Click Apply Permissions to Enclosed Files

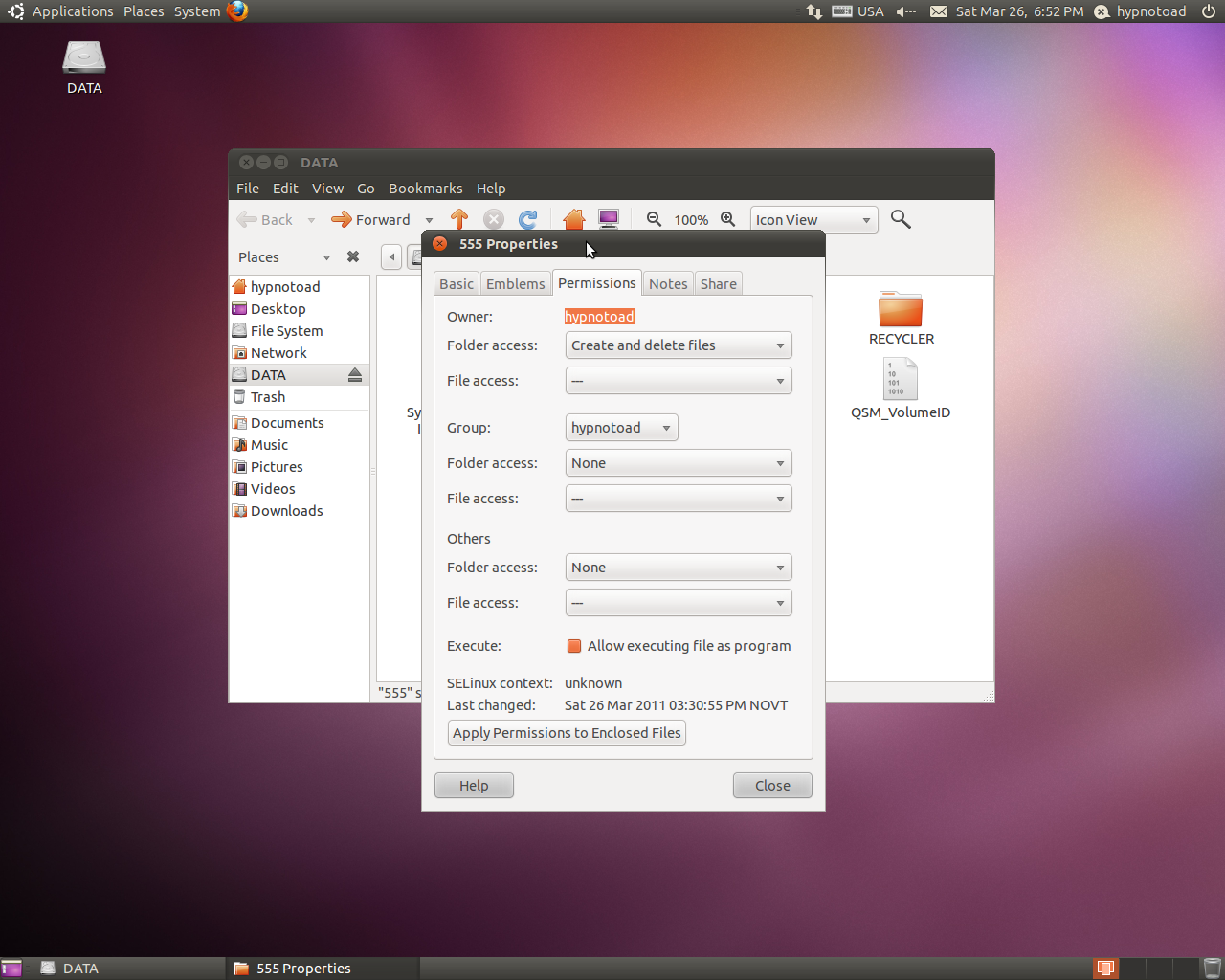coord(567,733)
